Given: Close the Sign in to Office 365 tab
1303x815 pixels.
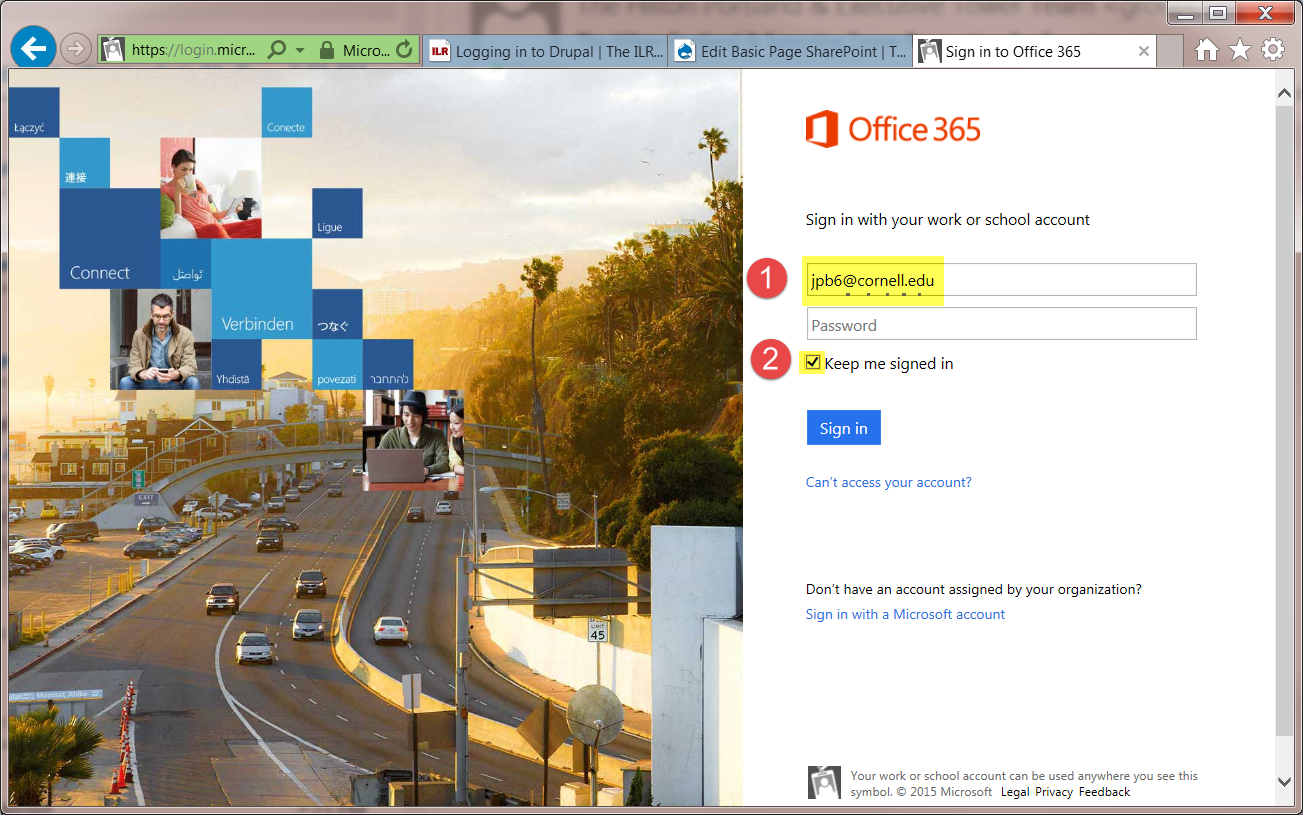Looking at the screenshot, I should coord(1144,52).
